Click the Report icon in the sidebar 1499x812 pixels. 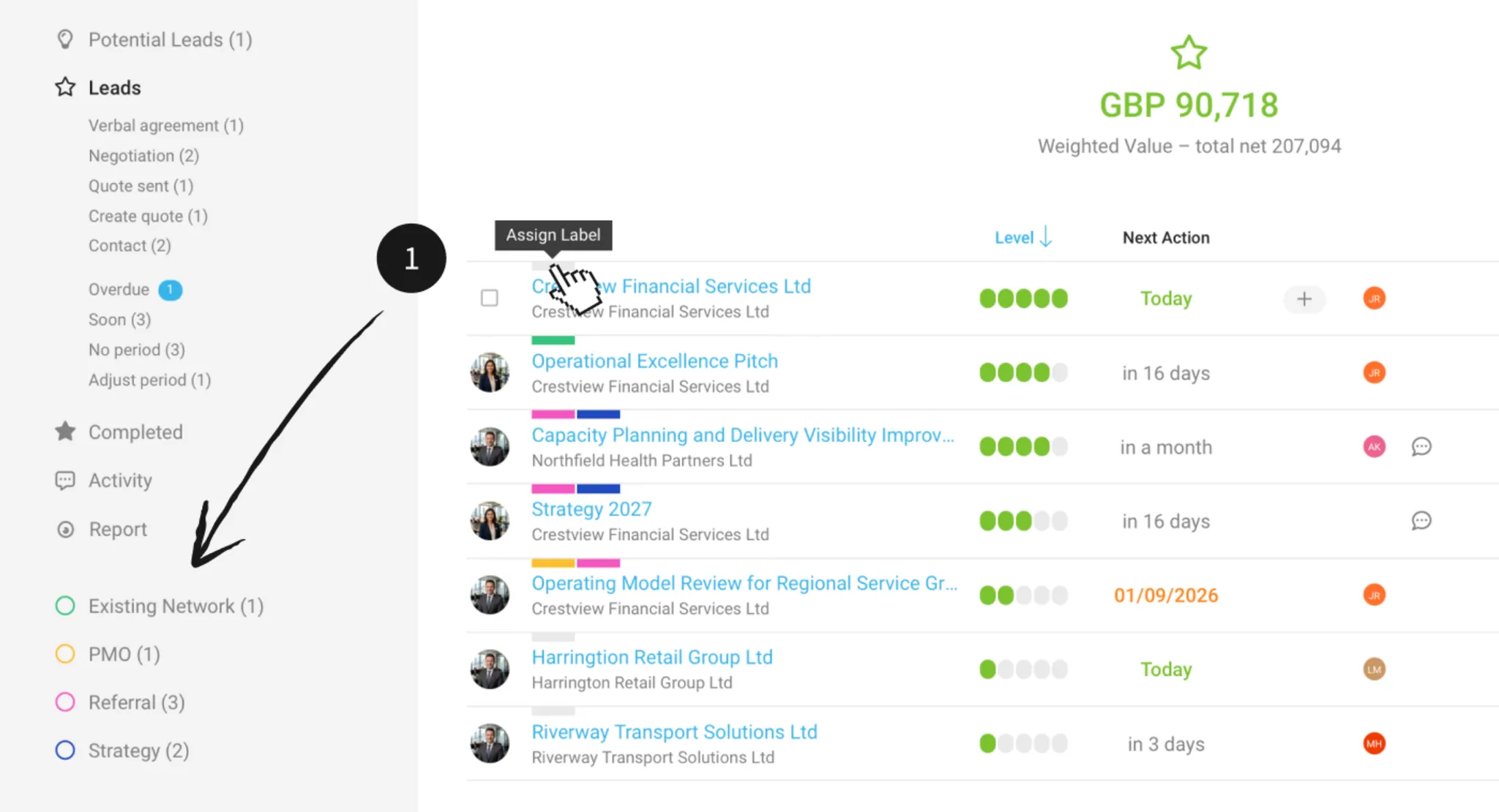(x=65, y=529)
